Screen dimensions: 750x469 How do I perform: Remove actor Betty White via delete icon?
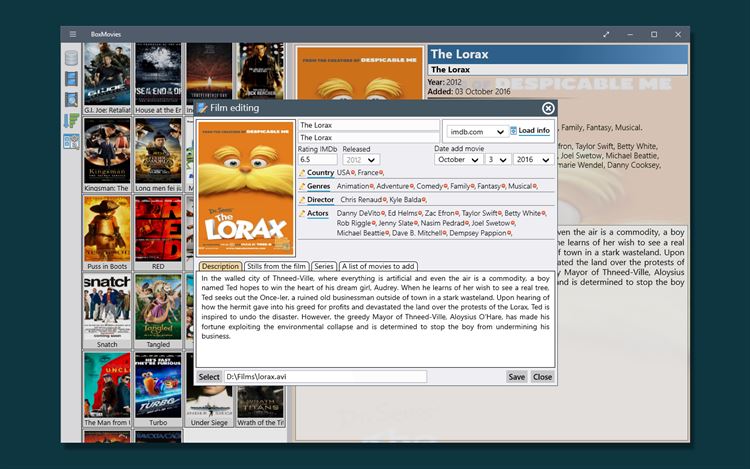point(543,214)
